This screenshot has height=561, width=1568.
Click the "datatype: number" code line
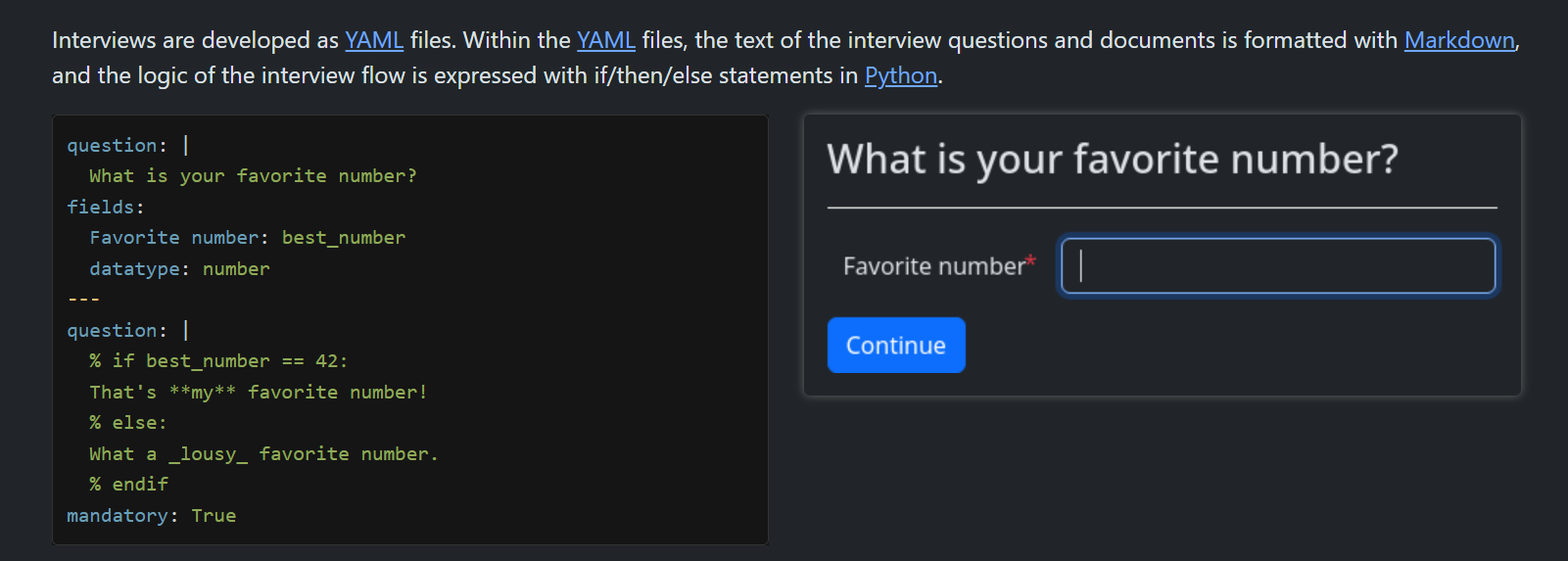pos(179,268)
